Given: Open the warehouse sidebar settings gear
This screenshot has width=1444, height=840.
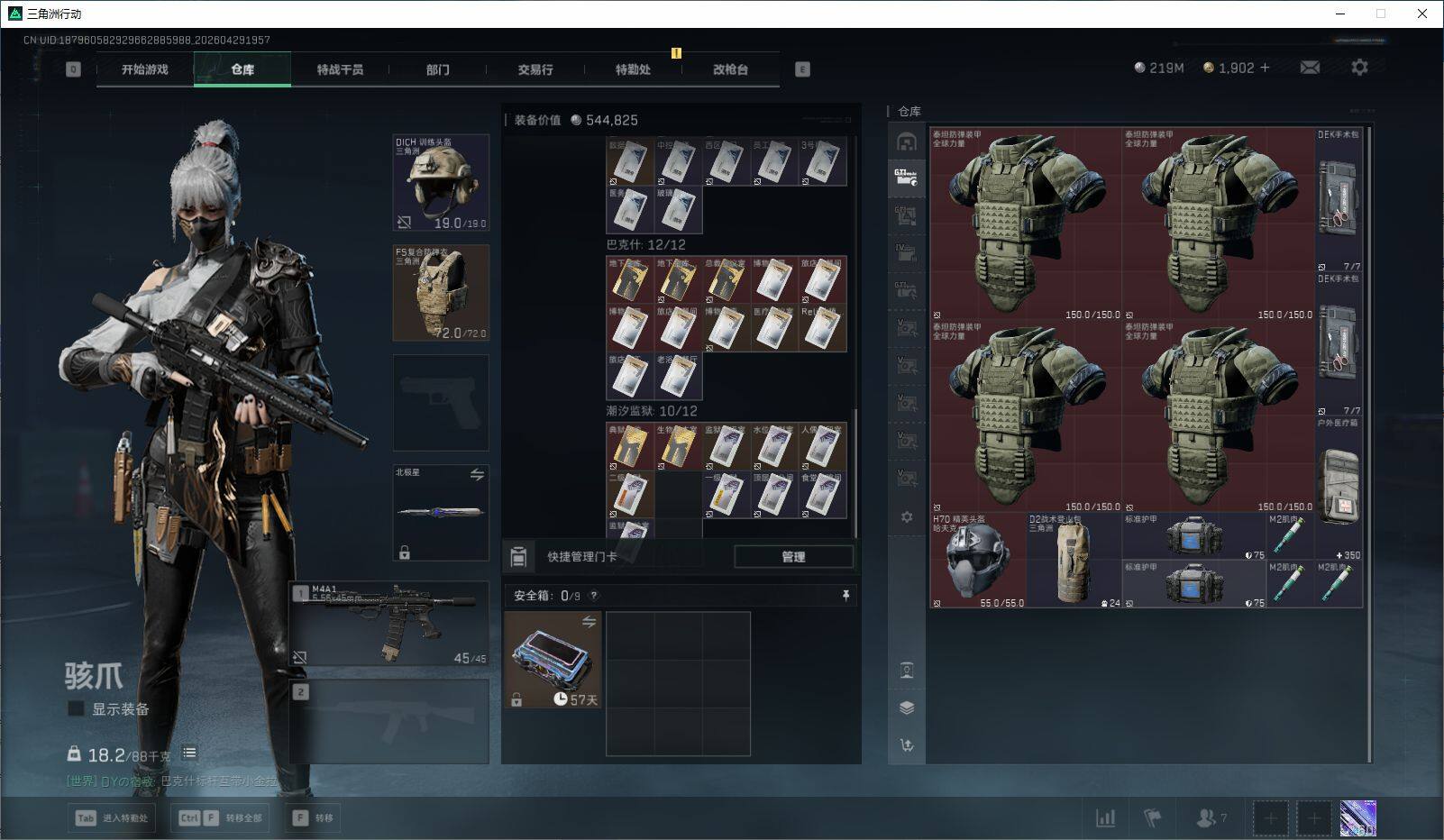Looking at the screenshot, I should 907,517.
